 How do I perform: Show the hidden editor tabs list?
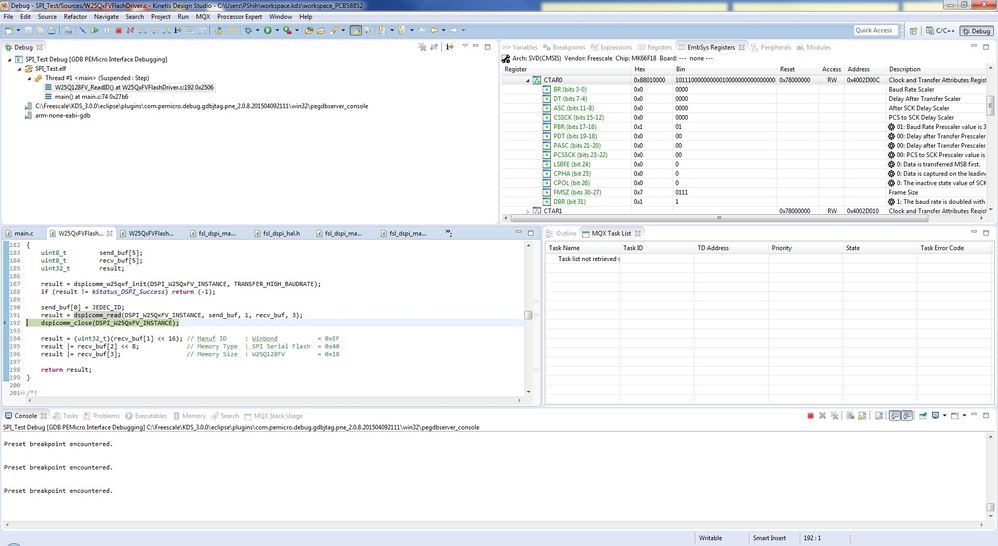point(449,234)
